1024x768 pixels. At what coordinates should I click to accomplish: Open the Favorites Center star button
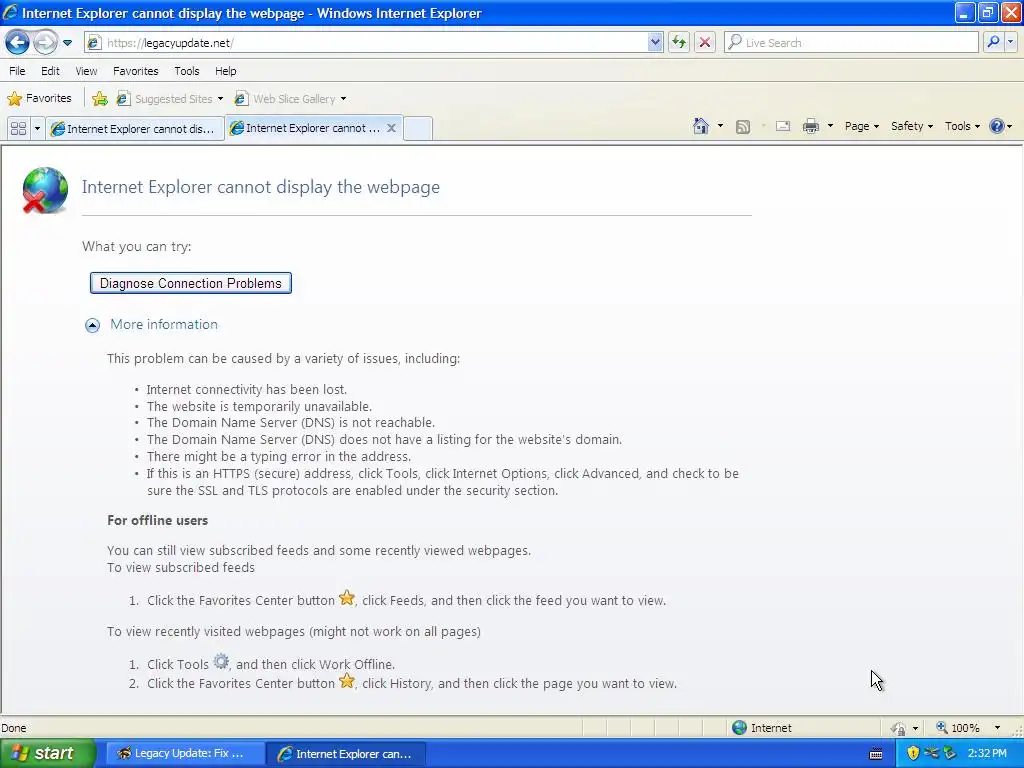[x=39, y=99]
